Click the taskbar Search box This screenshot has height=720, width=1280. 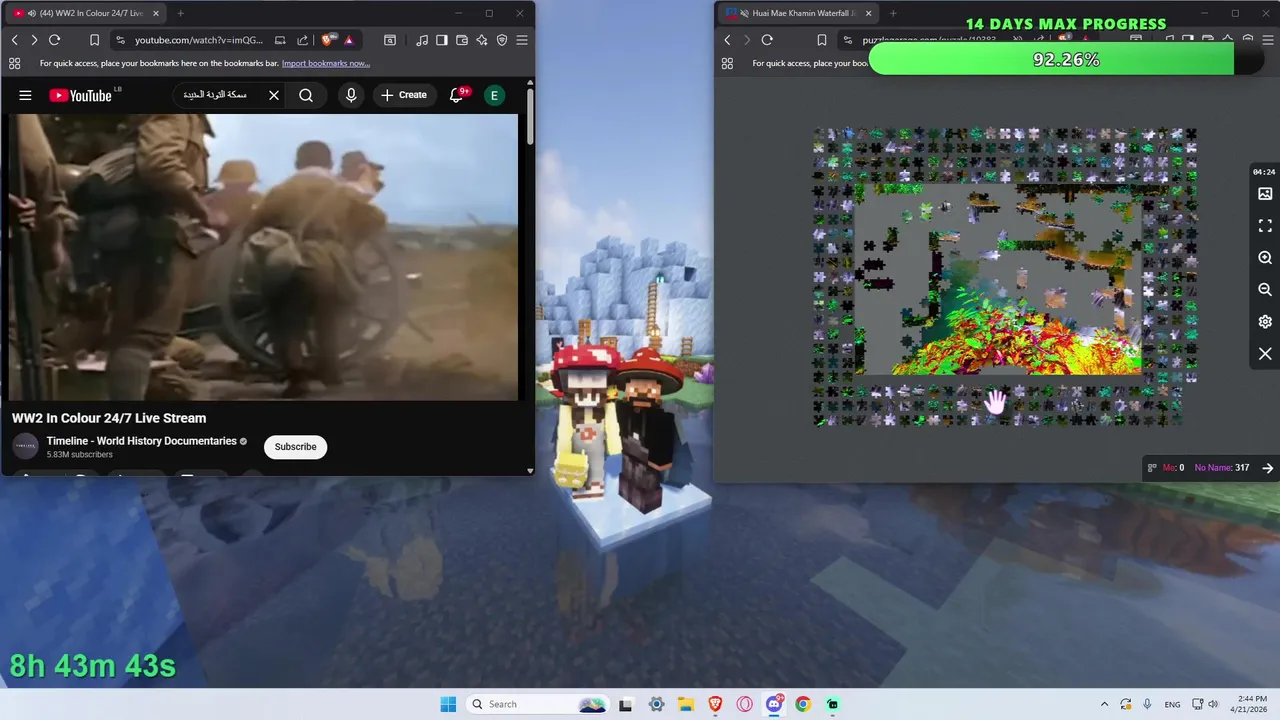(x=536, y=704)
